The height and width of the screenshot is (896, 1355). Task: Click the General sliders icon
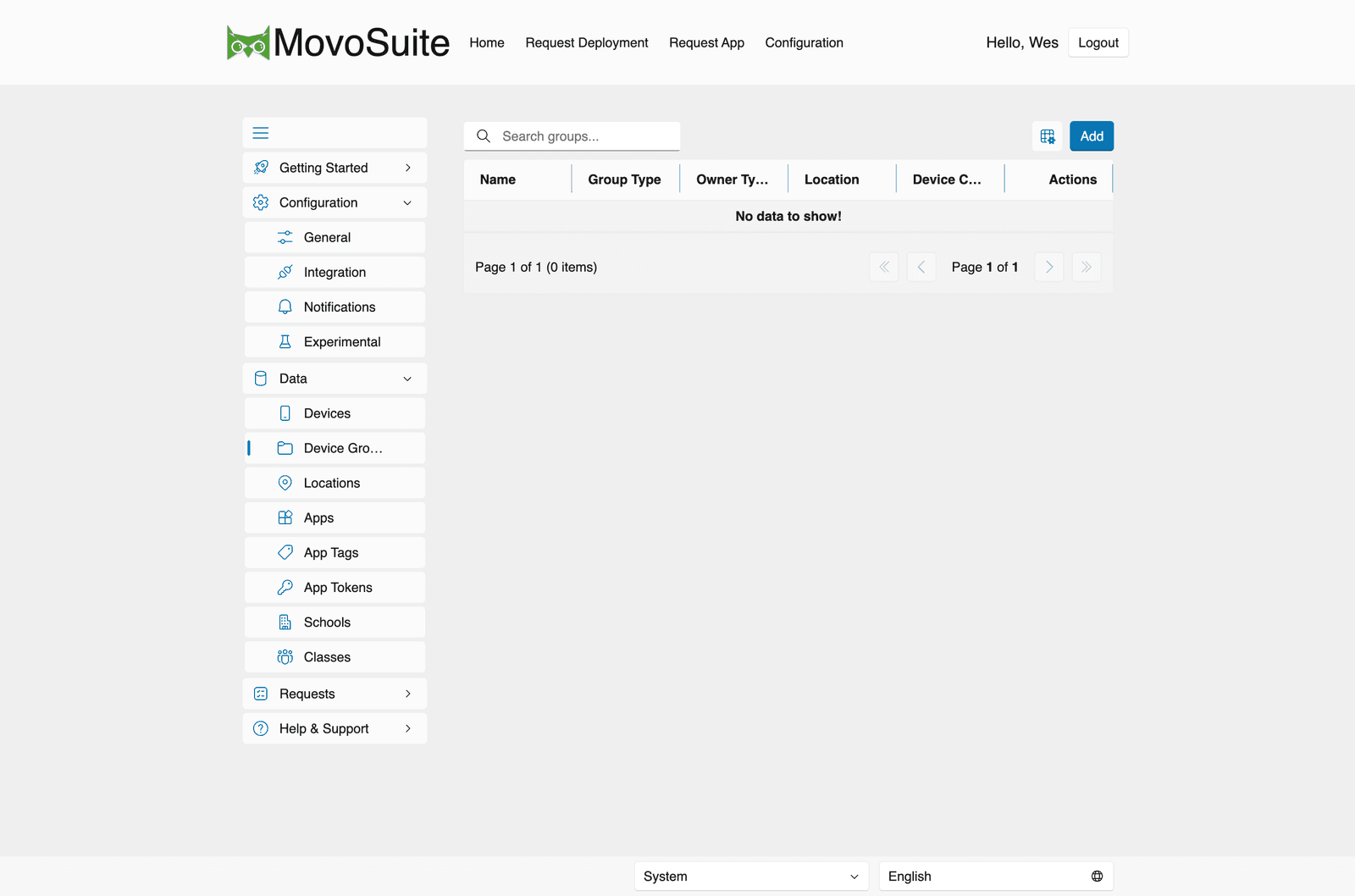285,237
